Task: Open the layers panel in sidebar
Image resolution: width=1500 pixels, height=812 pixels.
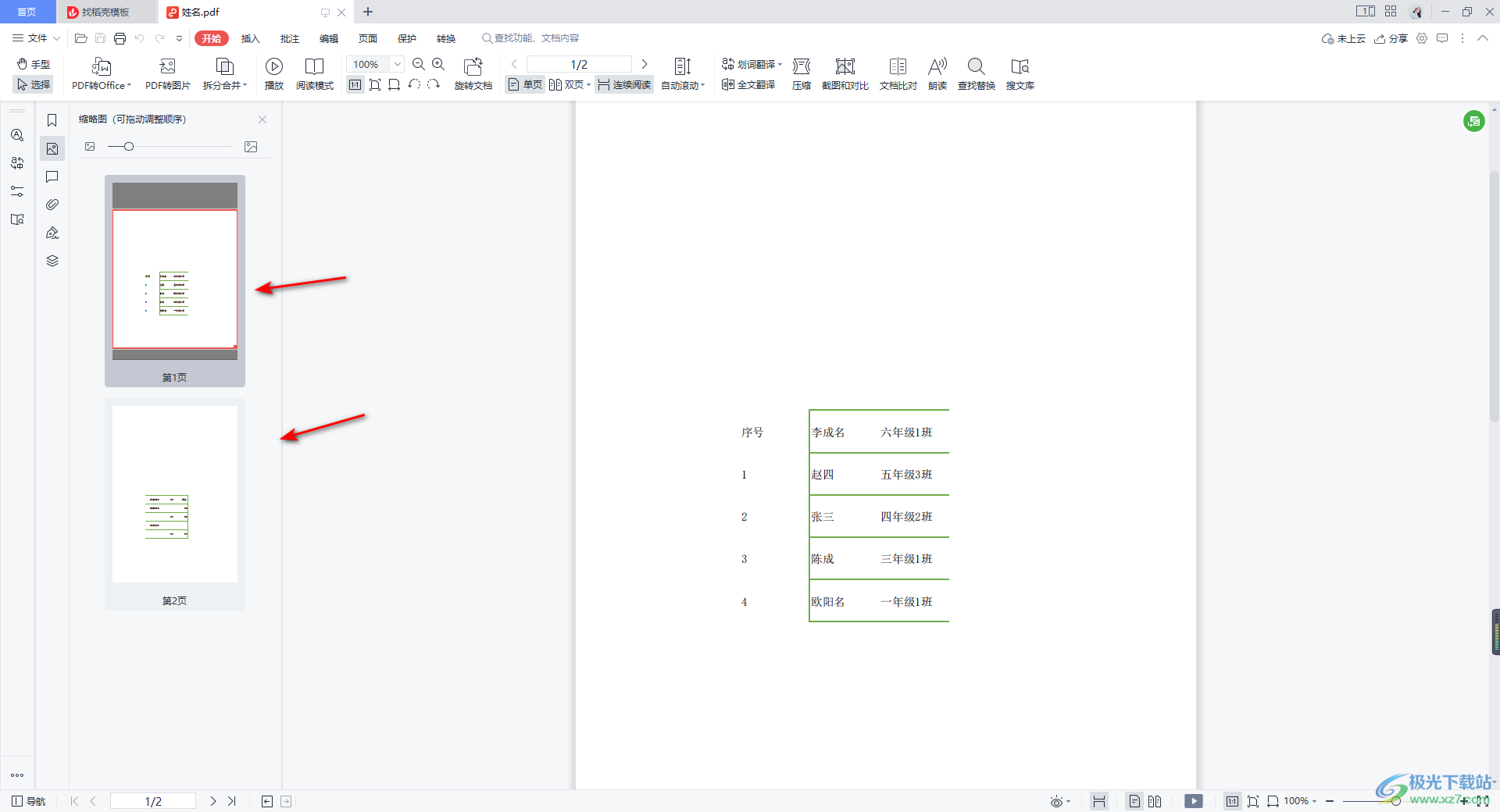Action: [x=52, y=261]
